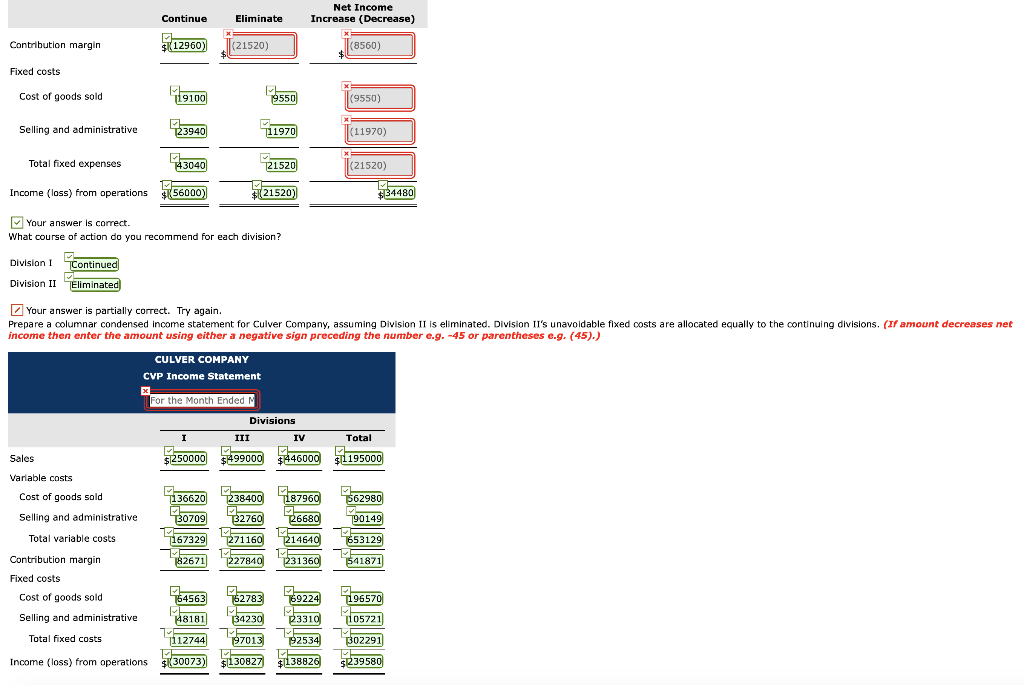1024x685 pixels.
Task: Click the CVP Income Statement title text
Action: point(202,376)
